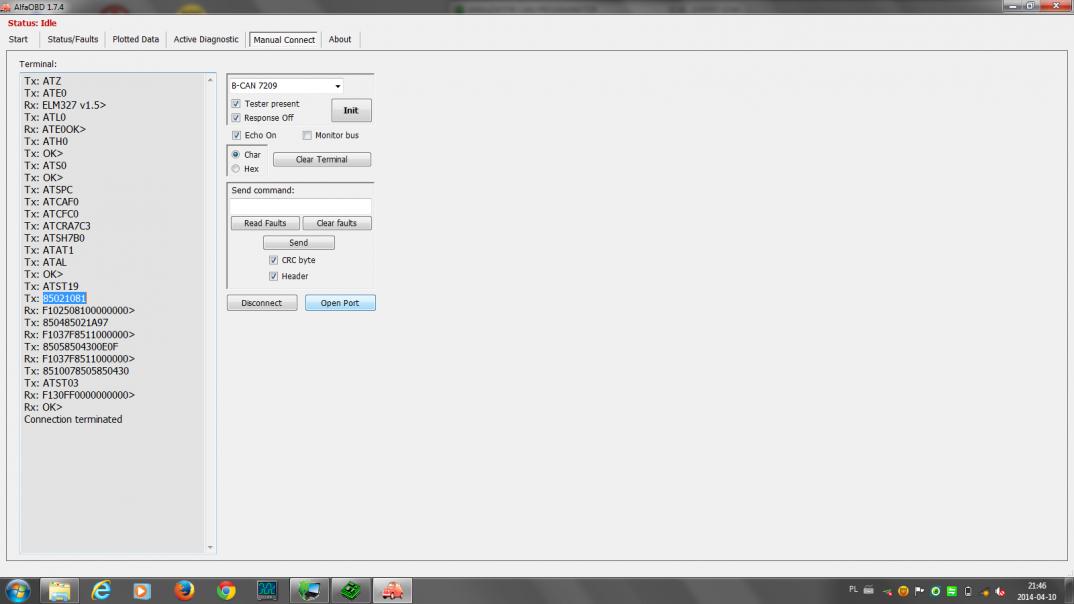Image resolution: width=1074 pixels, height=604 pixels.
Task: Open on-screen keyboard tray icon
Action: [869, 590]
